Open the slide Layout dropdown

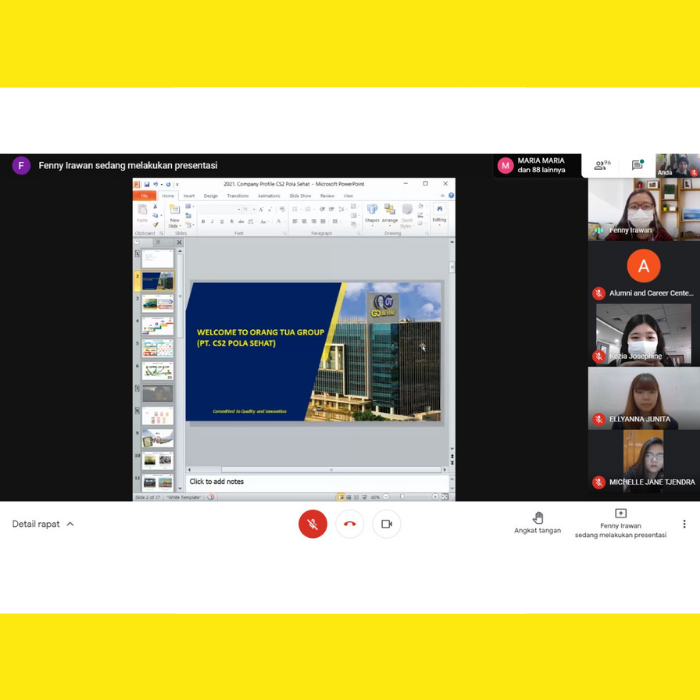189,206
